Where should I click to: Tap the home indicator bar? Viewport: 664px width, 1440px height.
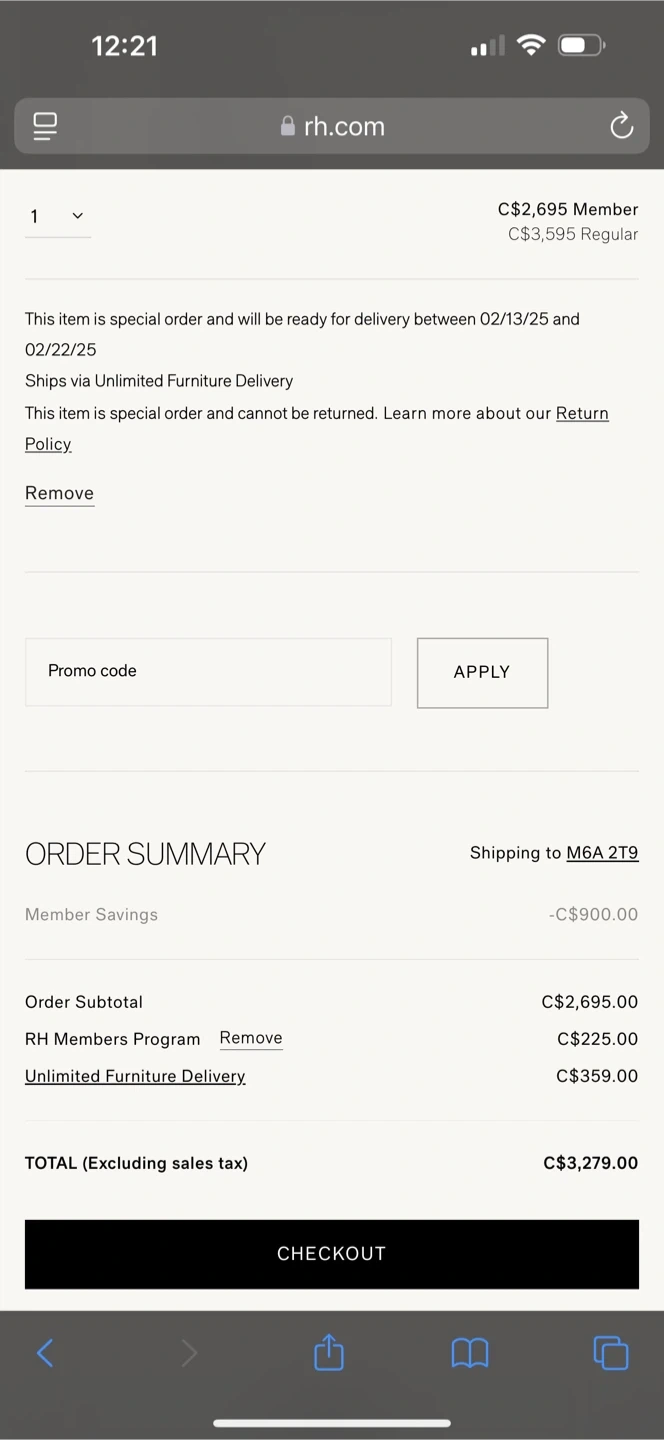click(x=332, y=1422)
